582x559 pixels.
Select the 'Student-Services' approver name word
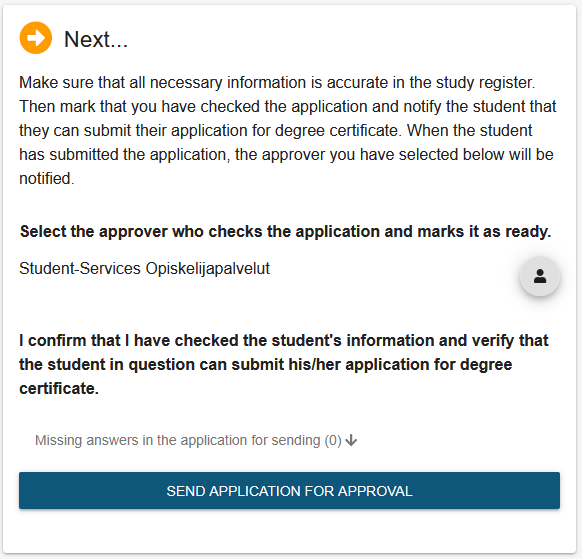80,268
